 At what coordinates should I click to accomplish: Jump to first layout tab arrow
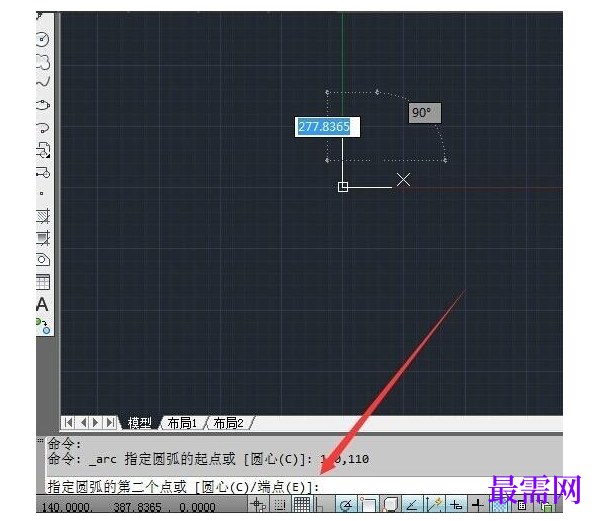(x=68, y=423)
